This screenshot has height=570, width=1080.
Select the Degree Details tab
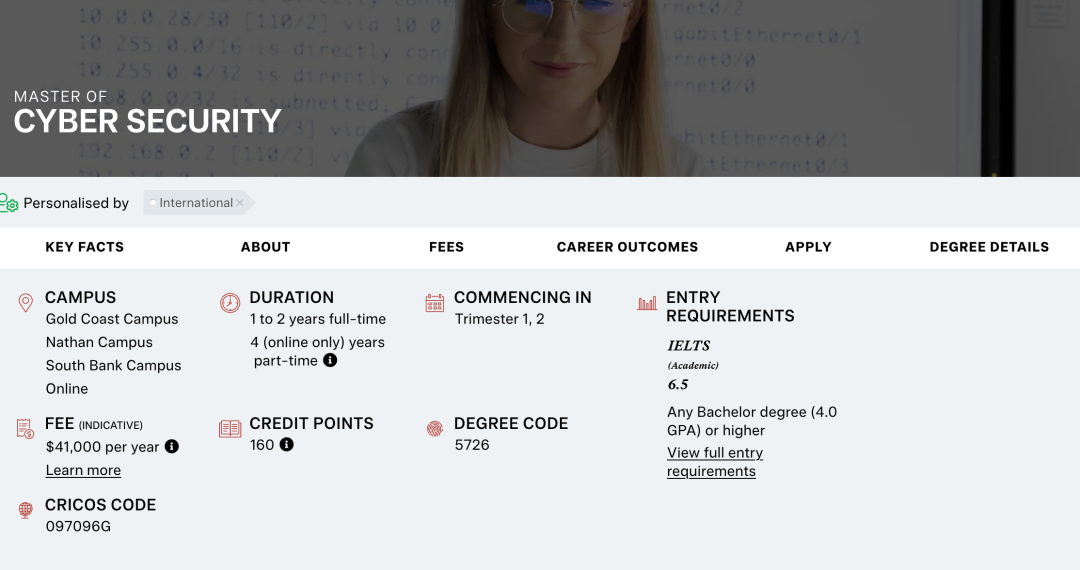(x=989, y=247)
